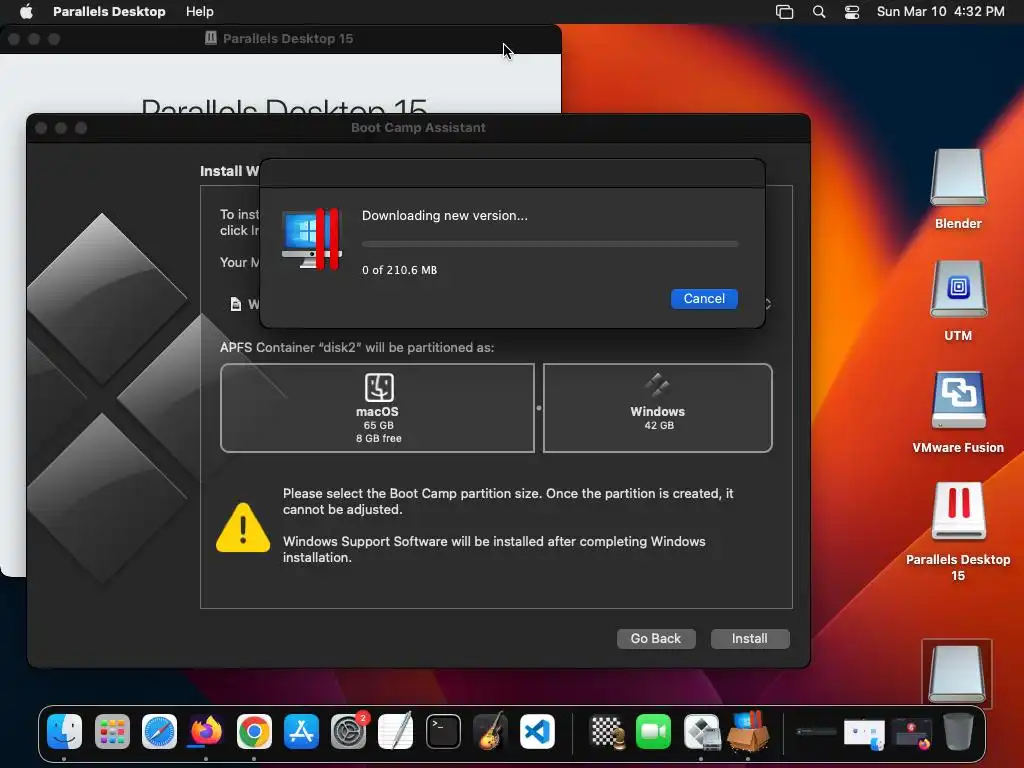Open Spotlight search in the menu bar
This screenshot has height=768, width=1024.
pyautogui.click(x=819, y=12)
